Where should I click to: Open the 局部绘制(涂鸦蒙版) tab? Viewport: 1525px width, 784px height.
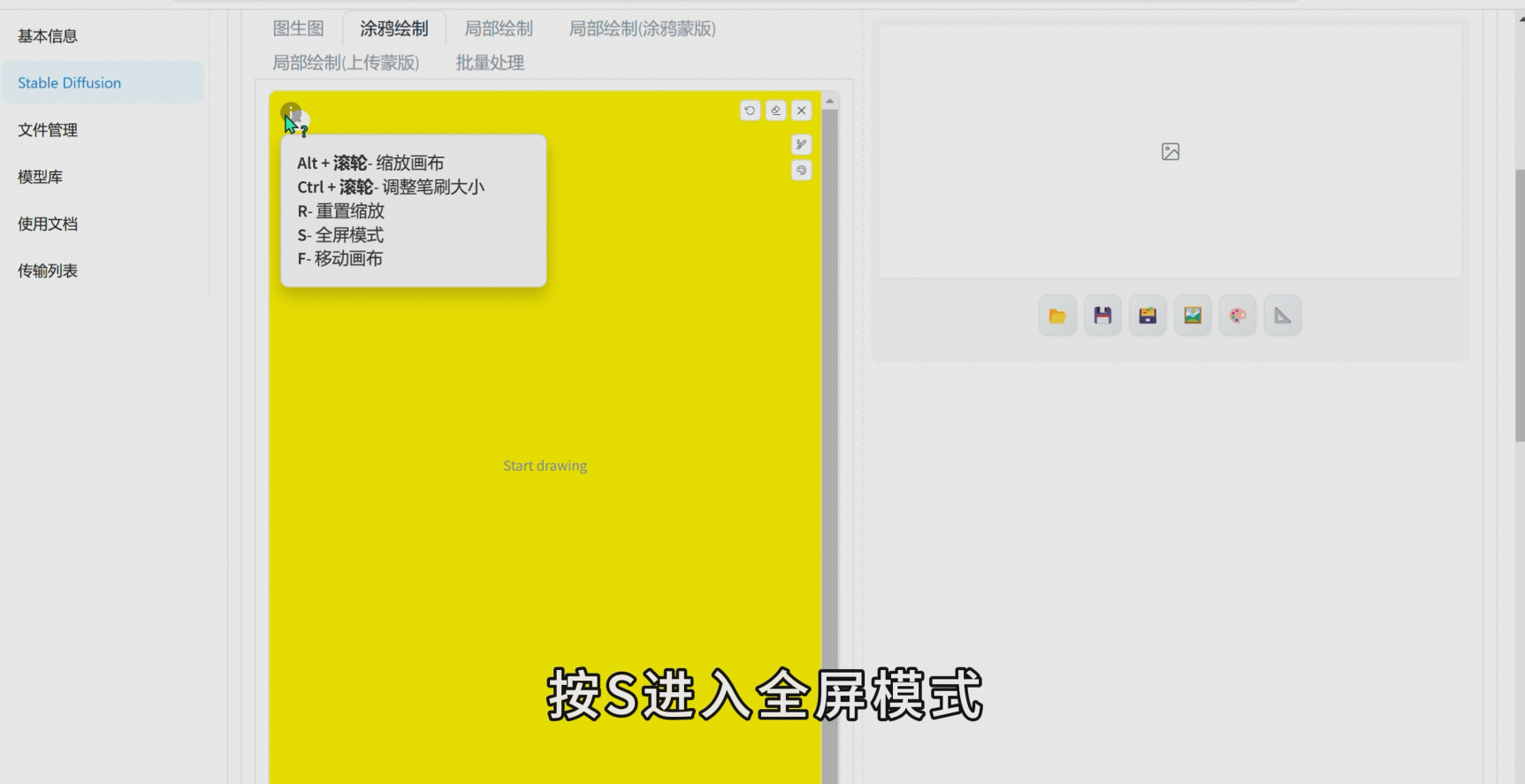tap(642, 28)
